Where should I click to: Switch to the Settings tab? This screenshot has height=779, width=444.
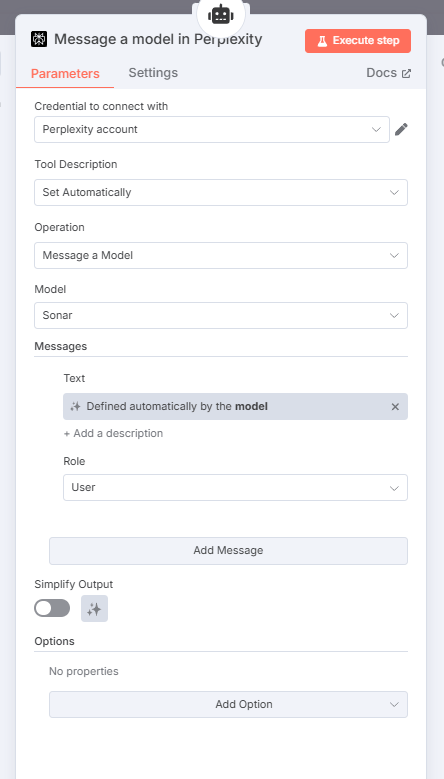click(x=153, y=73)
